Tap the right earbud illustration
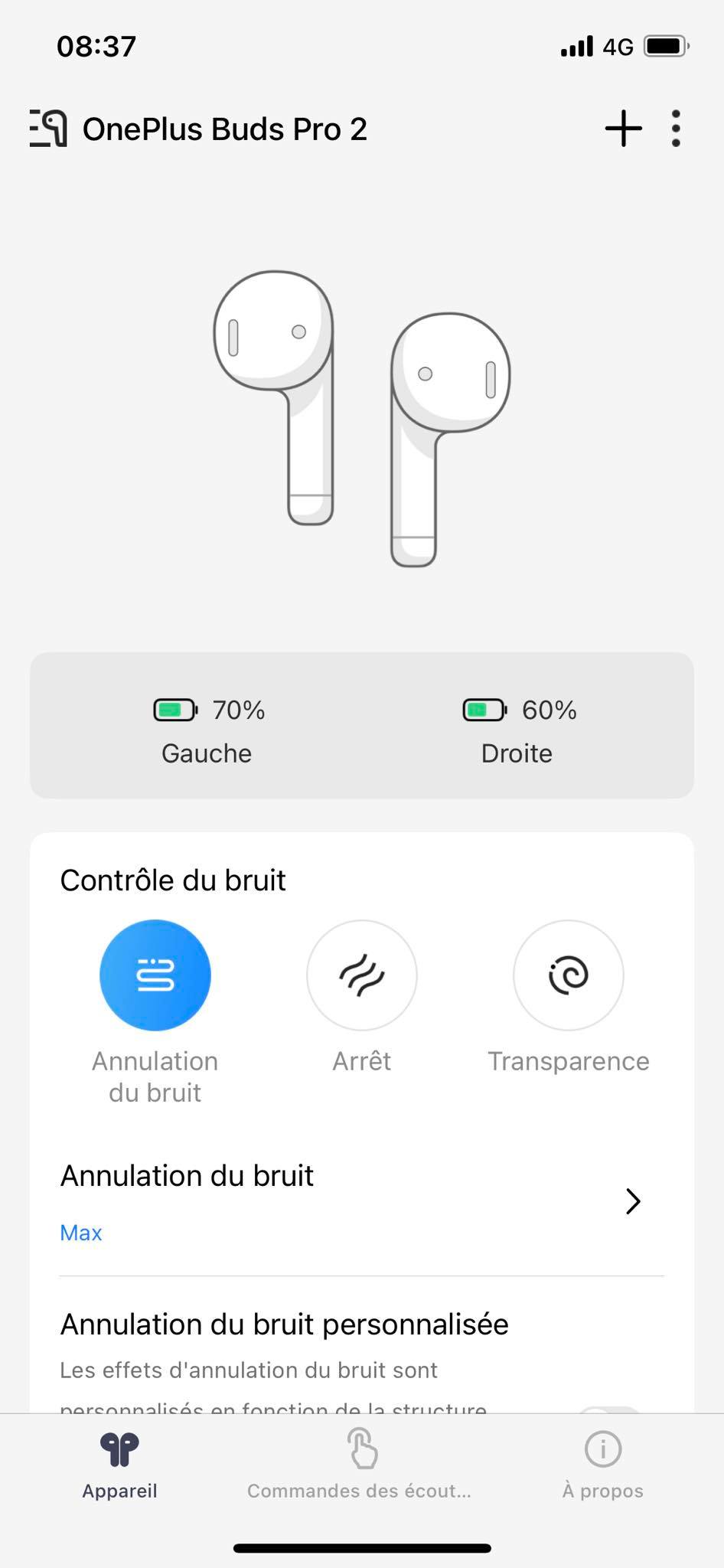 point(444,429)
